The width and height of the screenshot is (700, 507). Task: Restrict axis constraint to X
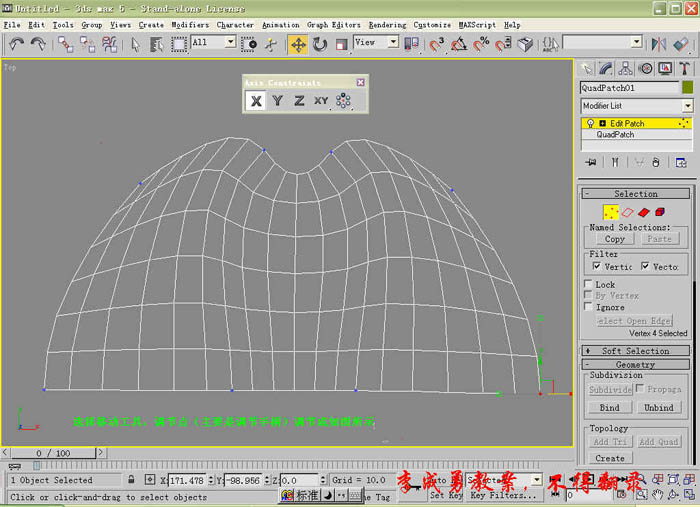pos(256,101)
